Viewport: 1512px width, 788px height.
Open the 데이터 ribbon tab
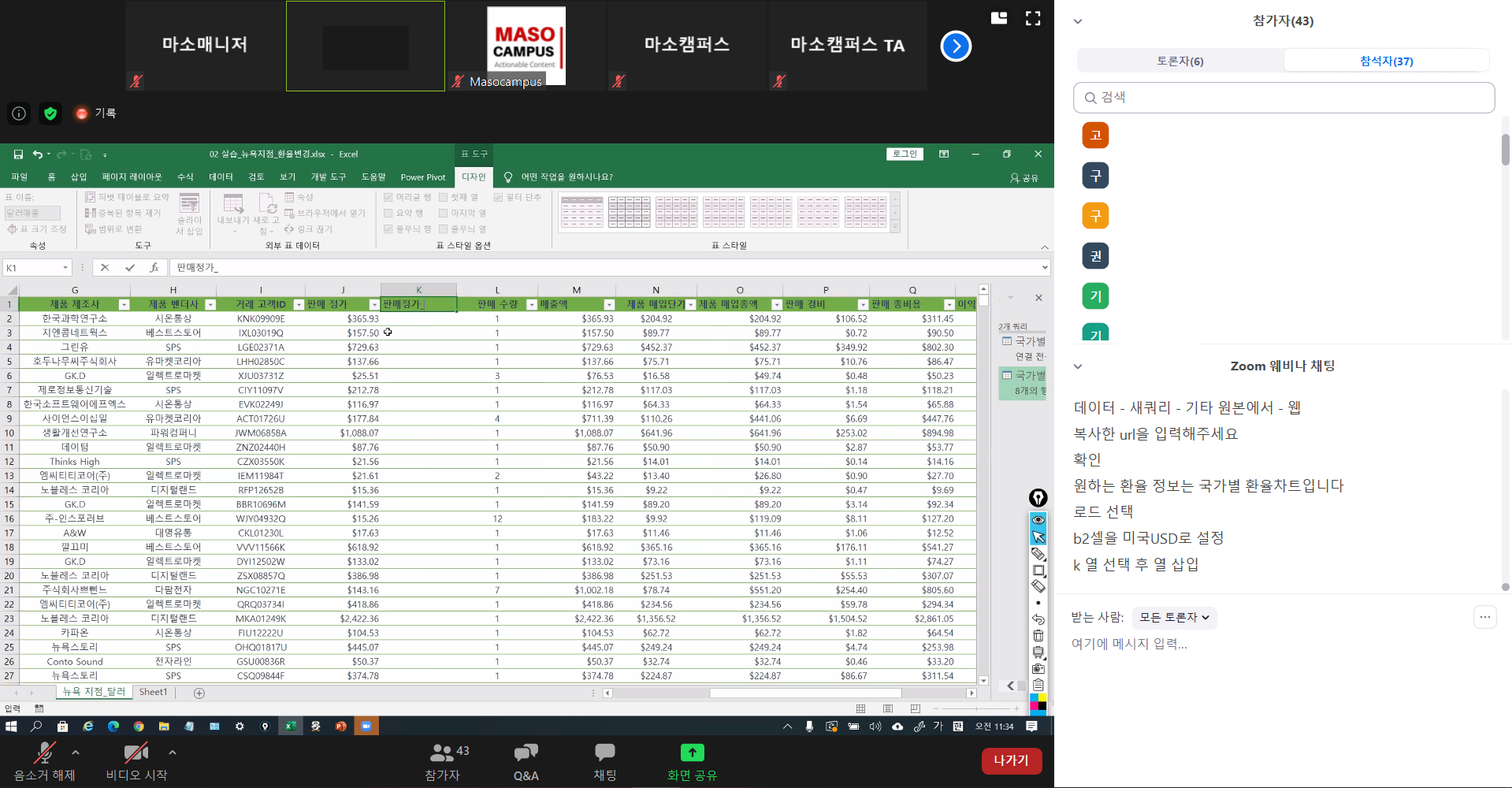tap(221, 177)
